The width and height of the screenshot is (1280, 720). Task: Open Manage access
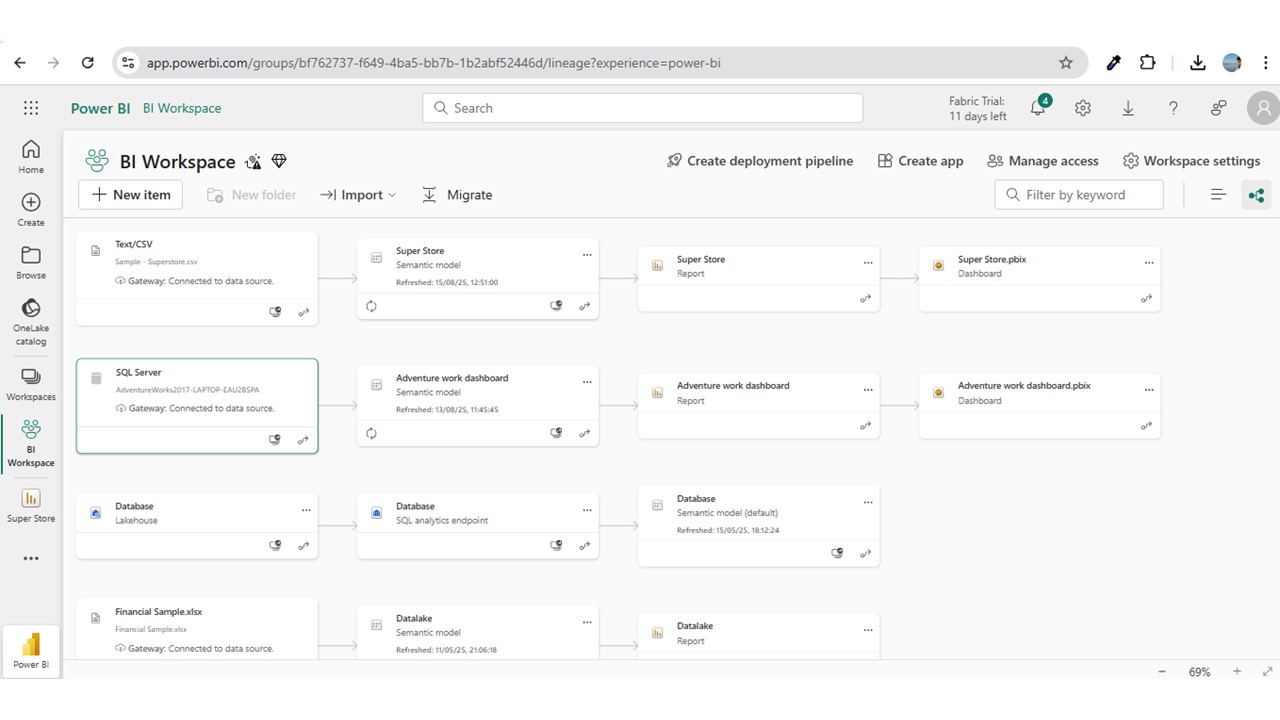(x=1042, y=161)
